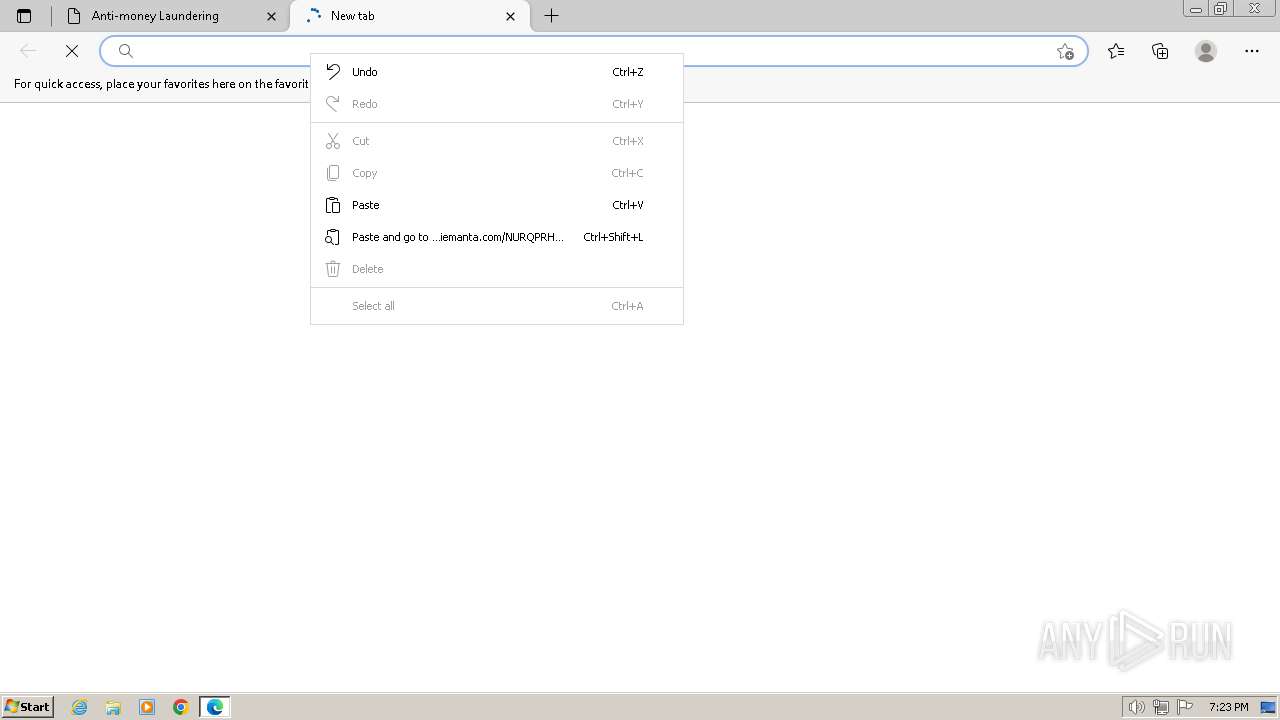
Task: Click the Redo arrow icon
Action: point(333,104)
